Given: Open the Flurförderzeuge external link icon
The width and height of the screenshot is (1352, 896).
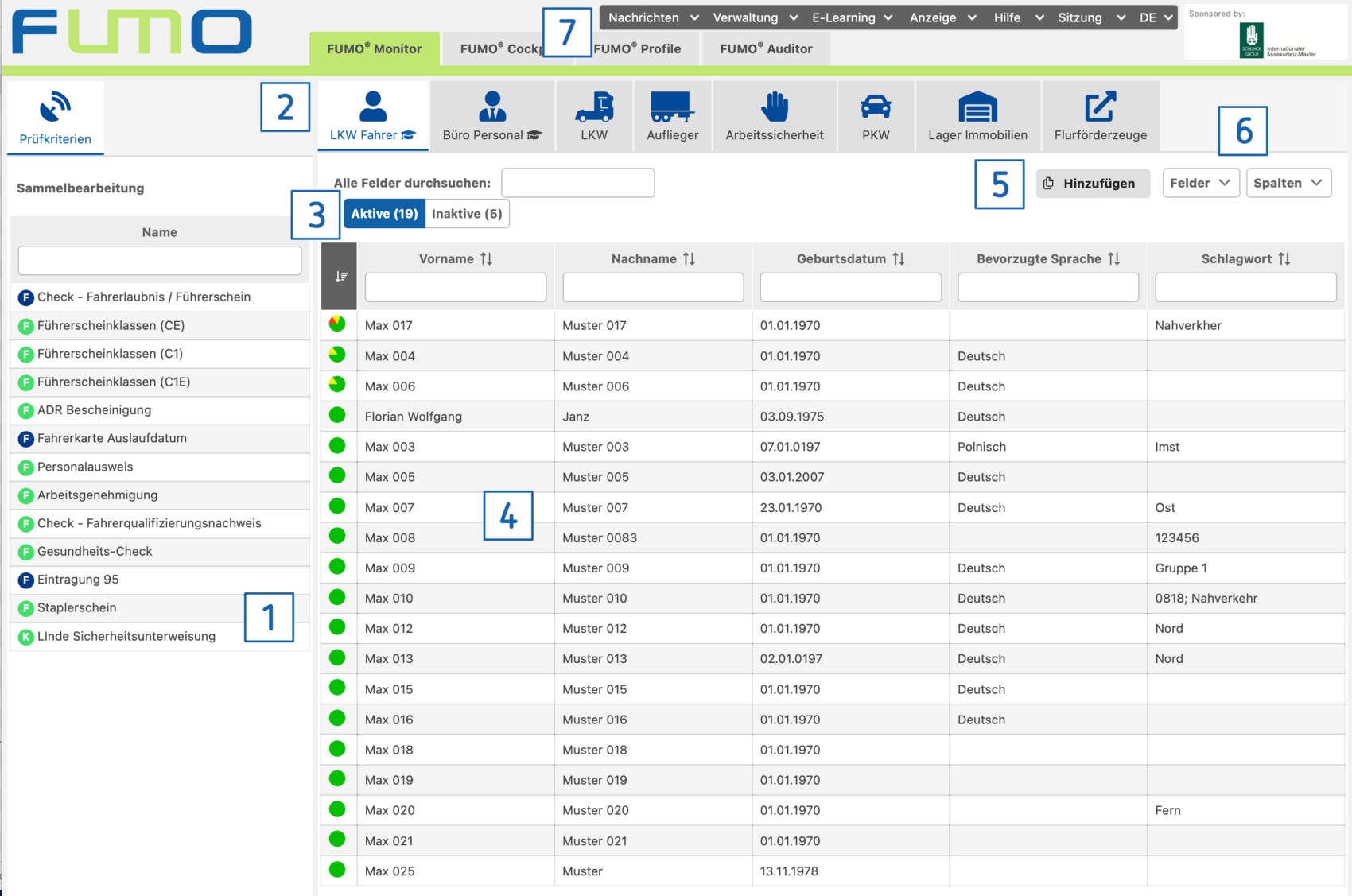Looking at the screenshot, I should (x=1100, y=107).
